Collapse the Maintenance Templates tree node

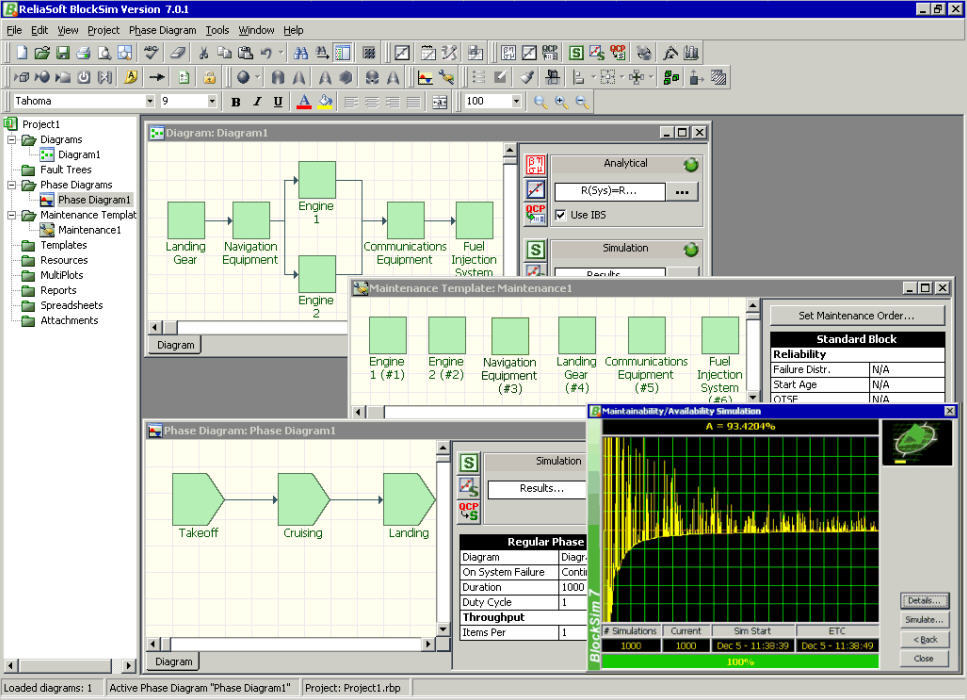(11, 215)
